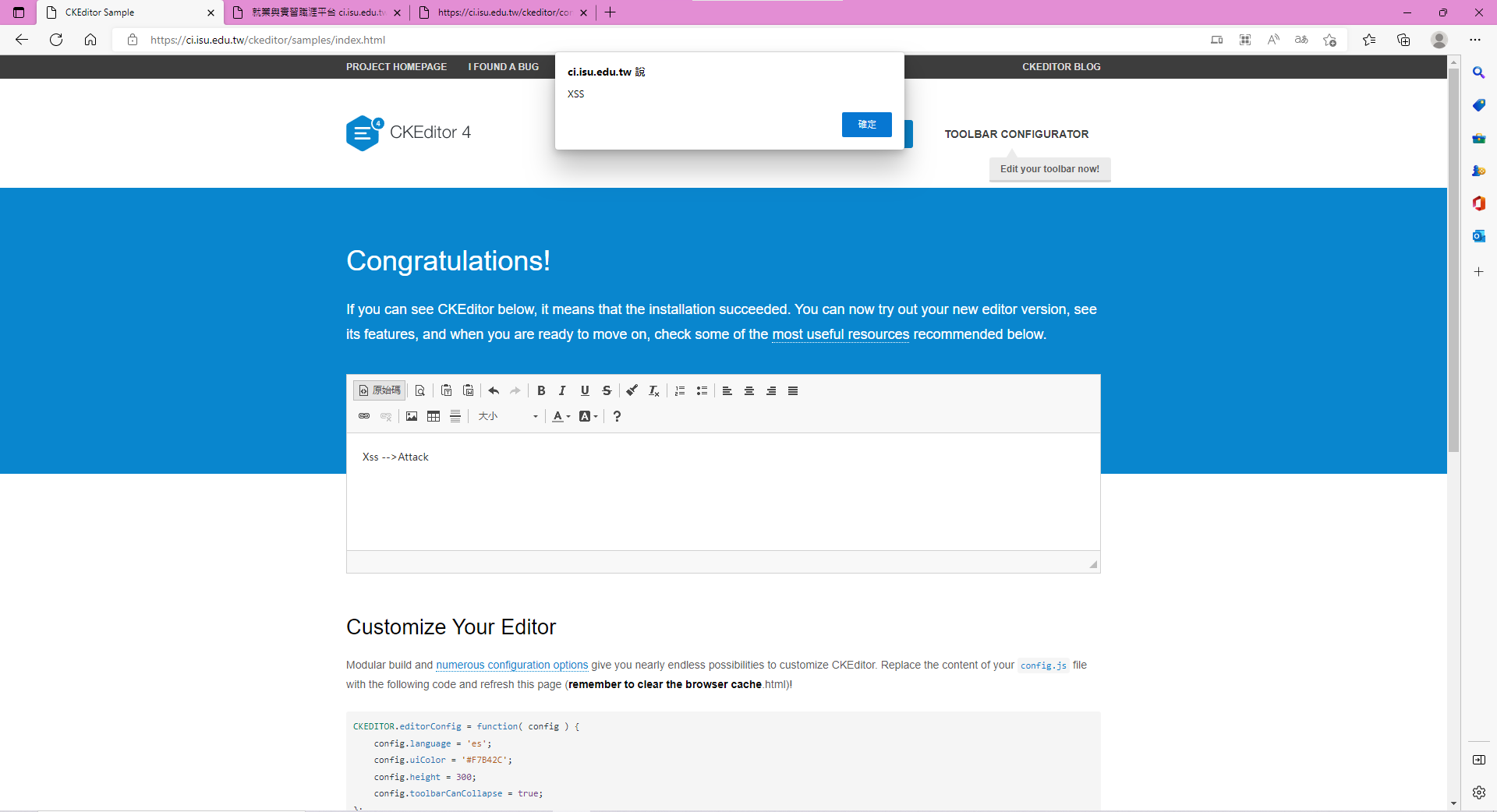
Task: Click Paste from Word icon
Action: [469, 390]
